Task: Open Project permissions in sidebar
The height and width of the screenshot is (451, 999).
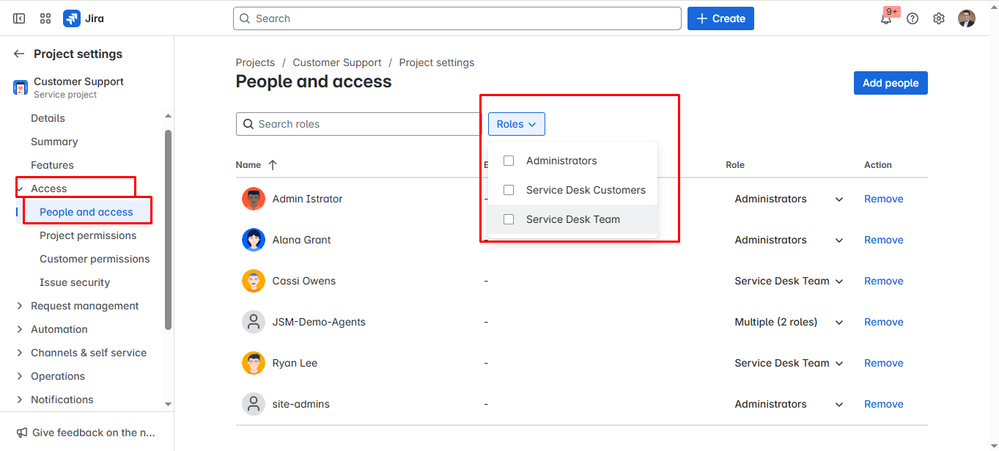Action: (x=88, y=236)
